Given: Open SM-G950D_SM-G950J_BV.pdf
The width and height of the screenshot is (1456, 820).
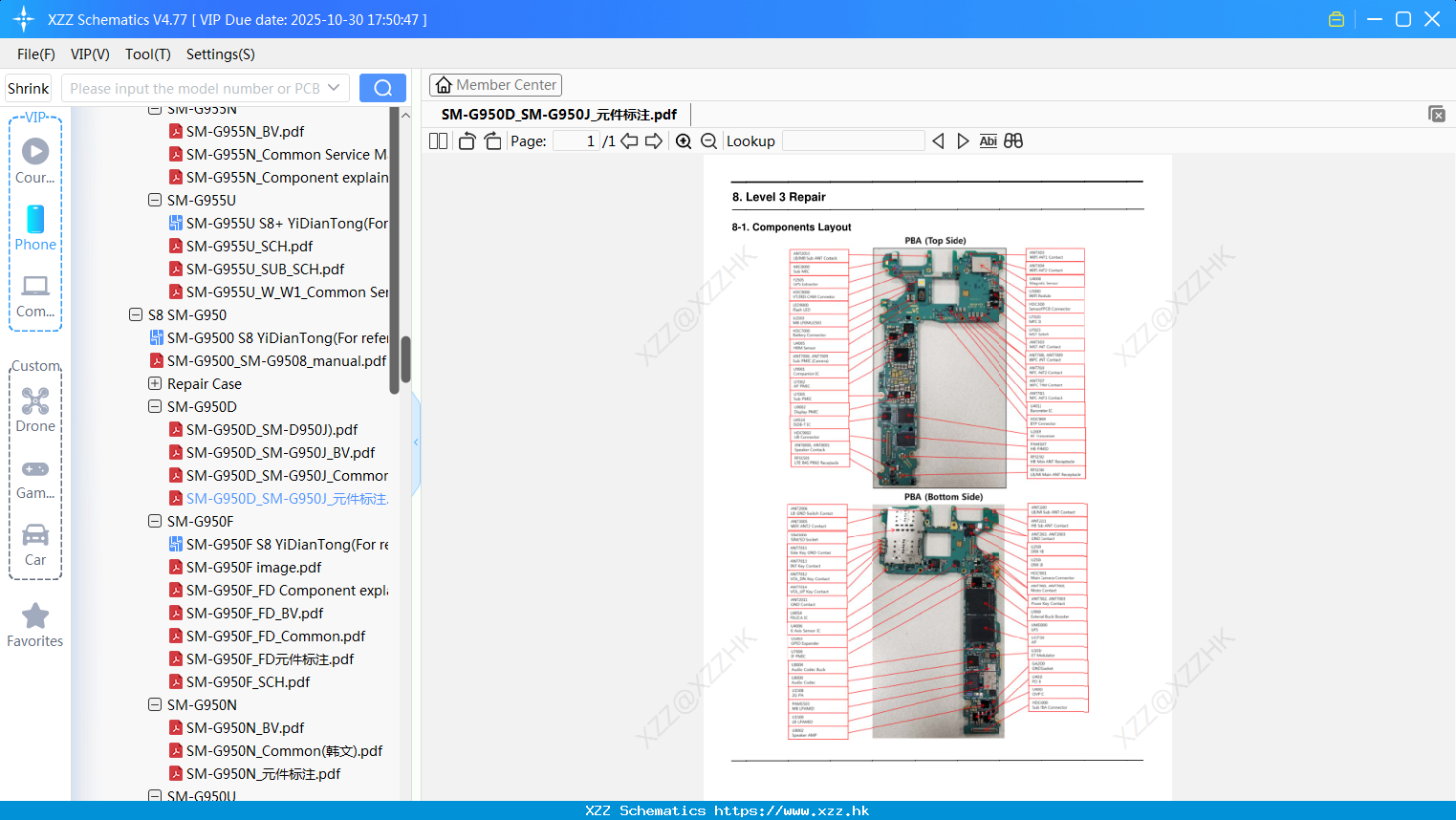Looking at the screenshot, I should (x=280, y=452).
